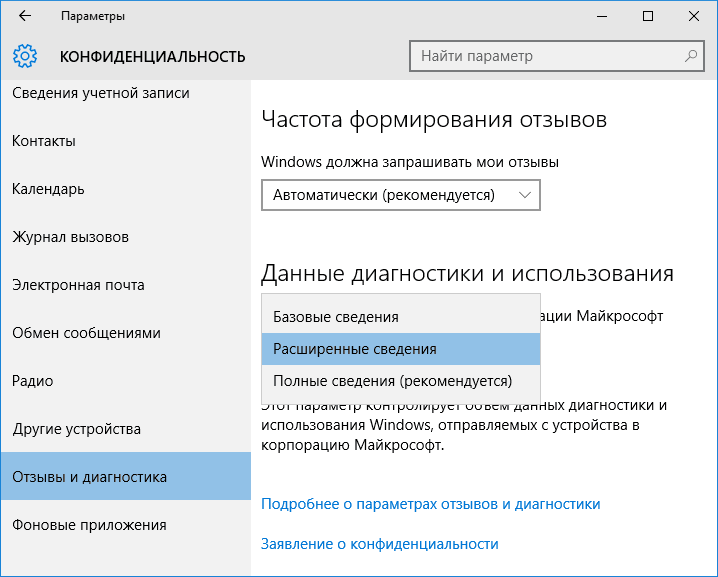The height and width of the screenshot is (577, 718).
Task: Open 'Электронная почта' settings
Action: 78,285
